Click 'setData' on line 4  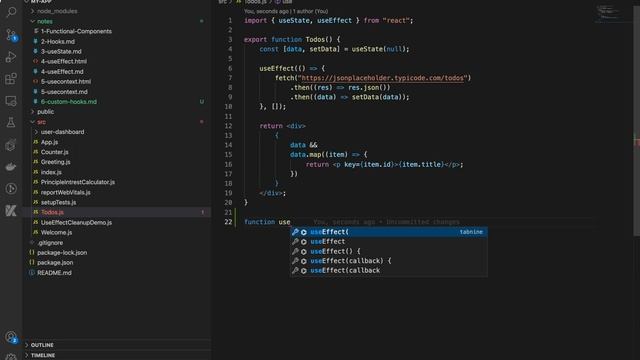(323, 49)
